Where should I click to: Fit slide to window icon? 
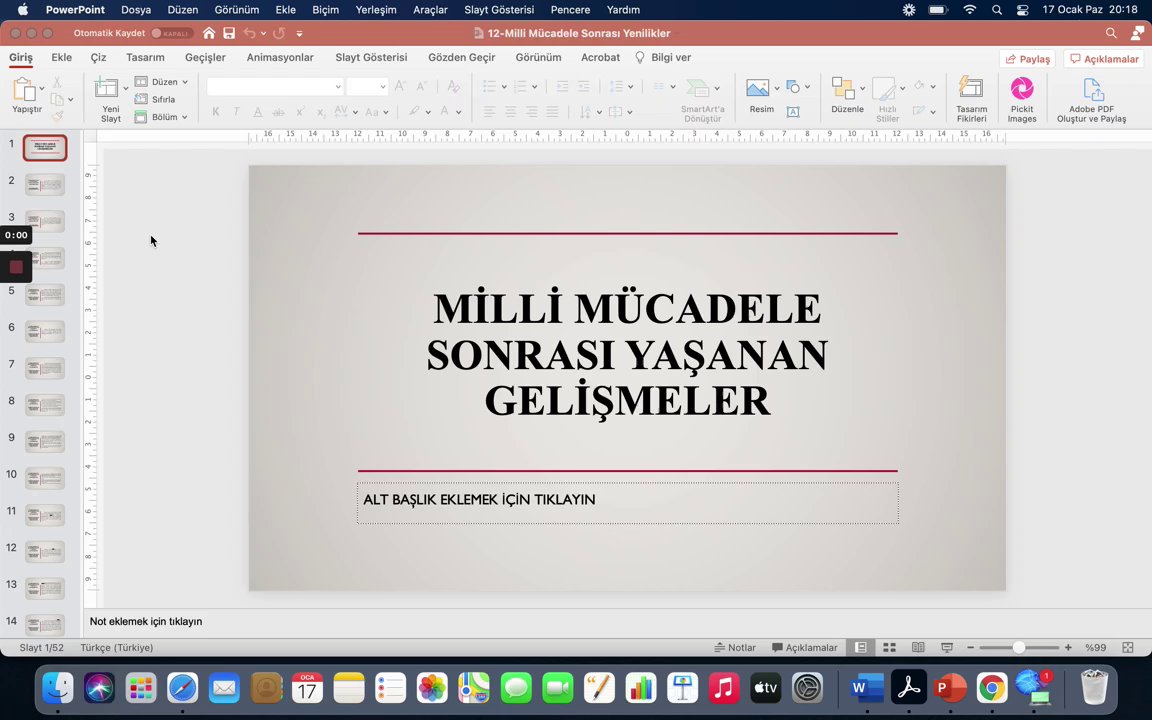(1128, 647)
